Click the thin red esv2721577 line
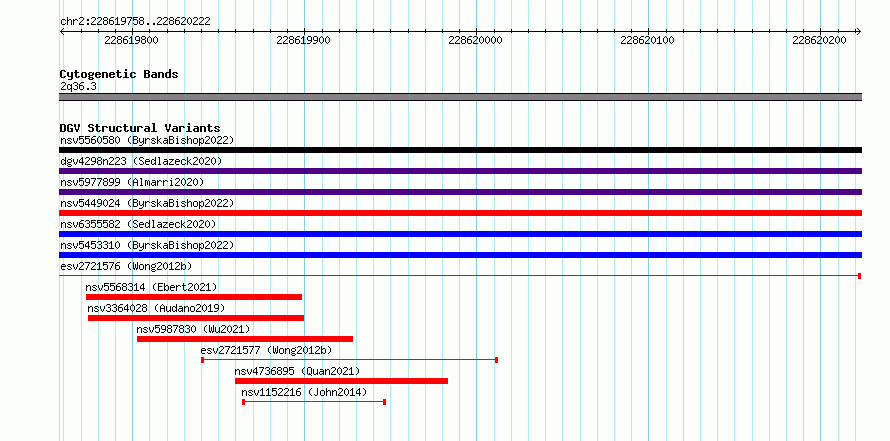The image size is (890, 441). click(350, 360)
